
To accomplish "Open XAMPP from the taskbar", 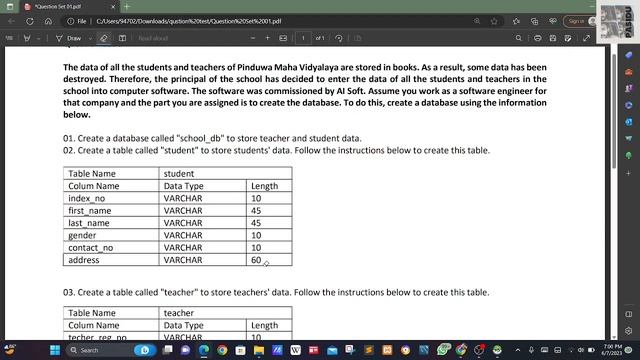I will (x=387, y=350).
